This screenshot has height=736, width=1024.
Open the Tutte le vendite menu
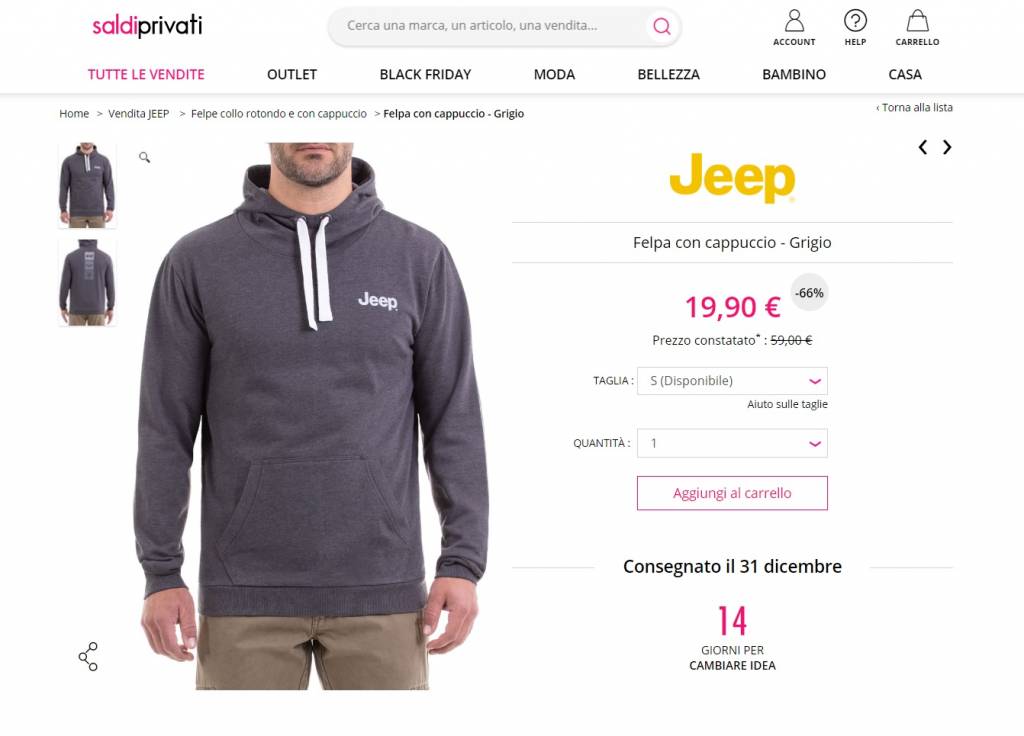[146, 74]
